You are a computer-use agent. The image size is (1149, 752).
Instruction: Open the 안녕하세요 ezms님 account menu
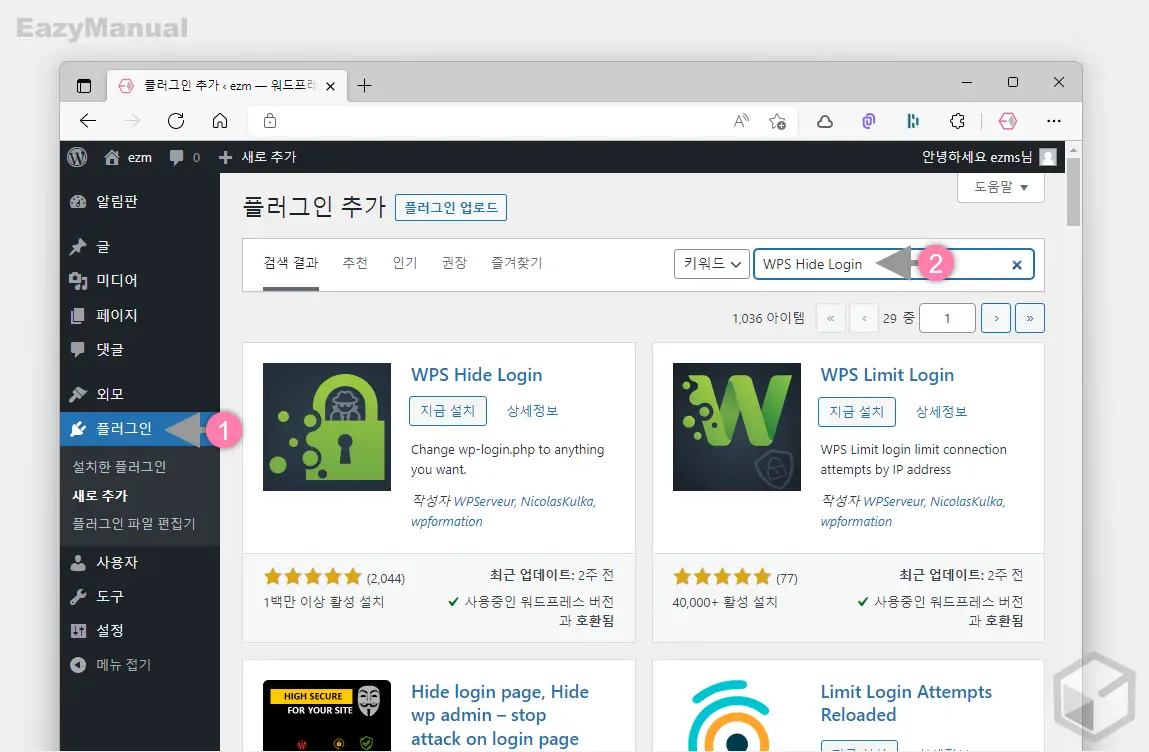pyautogui.click(x=989, y=157)
